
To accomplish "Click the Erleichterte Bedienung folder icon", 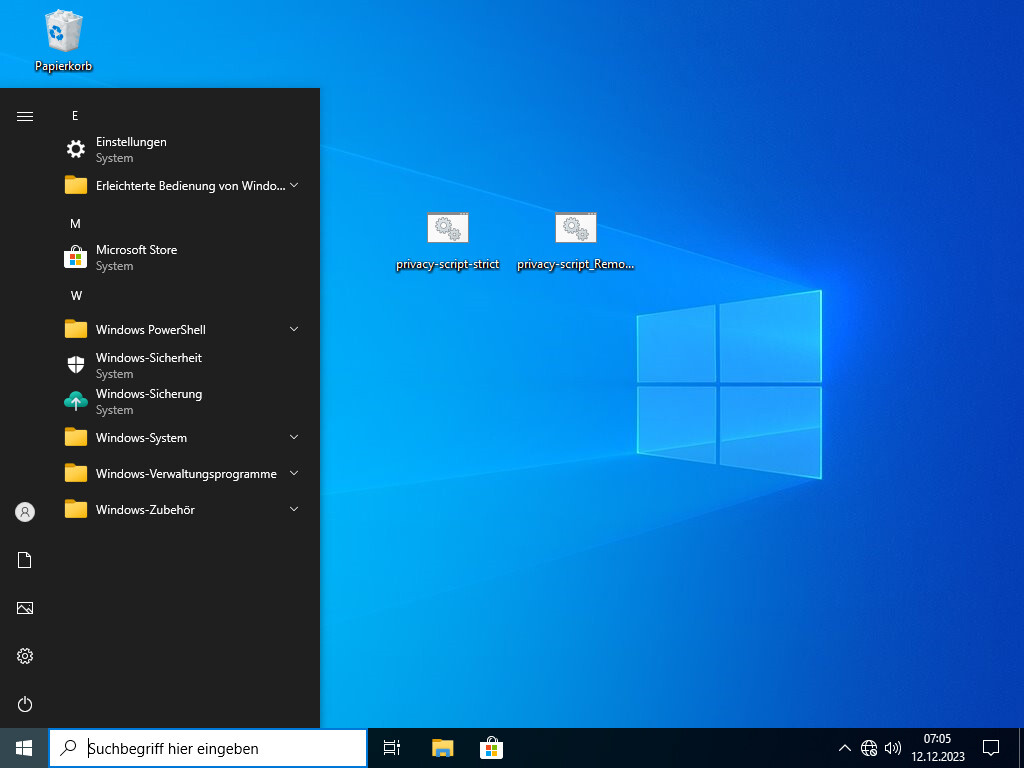I will tap(76, 185).
